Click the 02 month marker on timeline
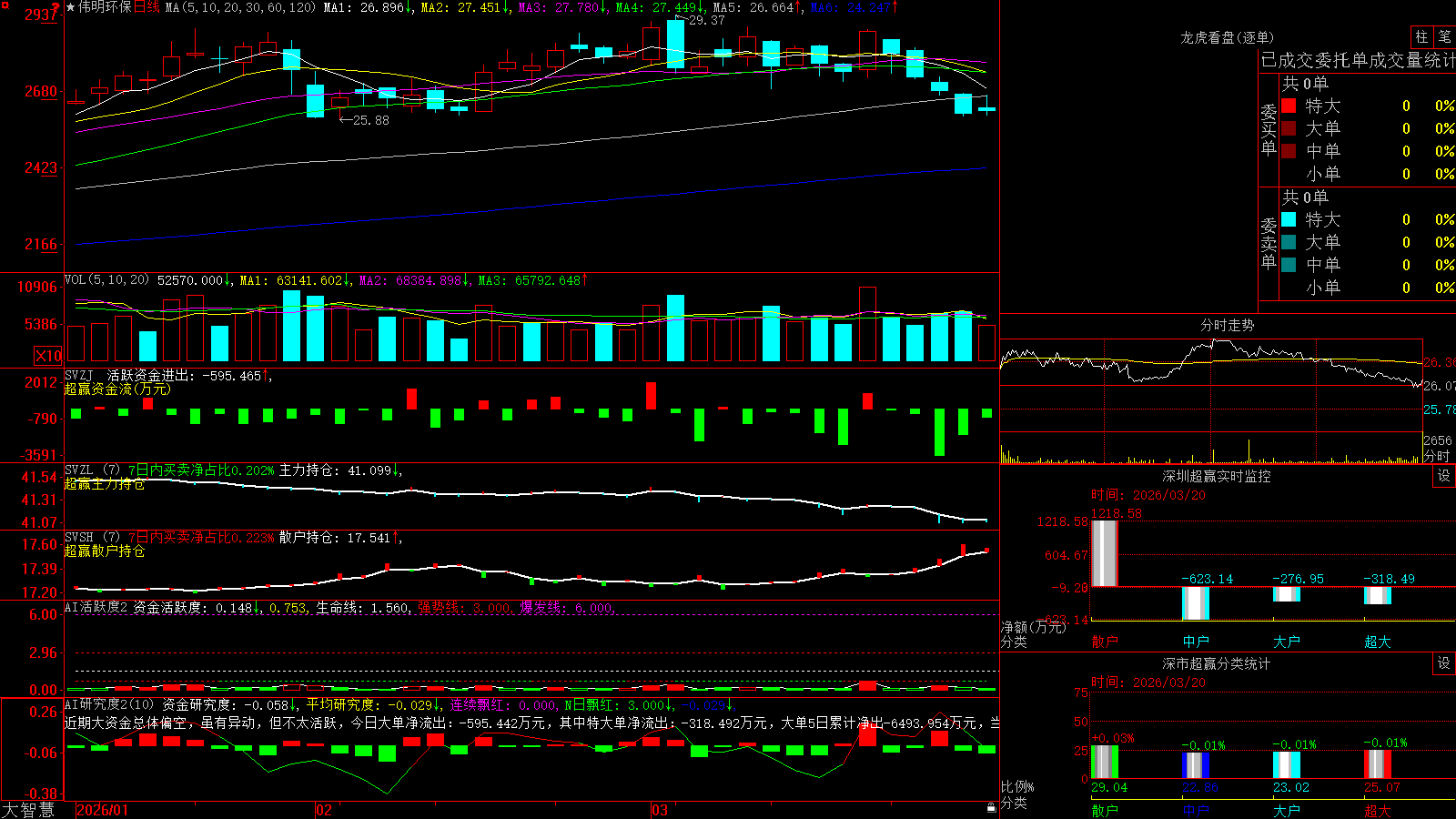Screen dimensions: 1456x819 324,810
